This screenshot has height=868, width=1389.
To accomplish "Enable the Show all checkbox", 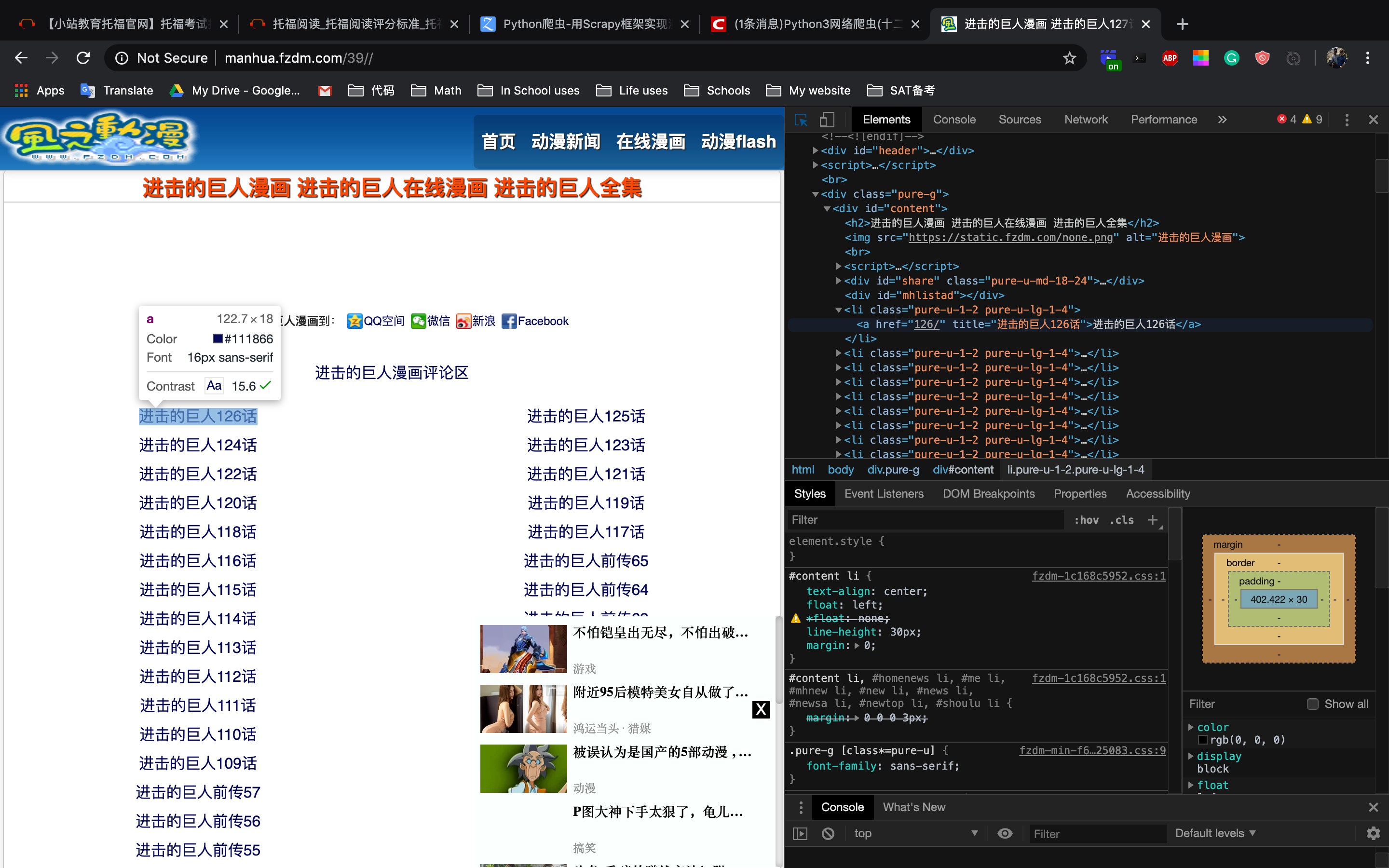I will [x=1312, y=704].
